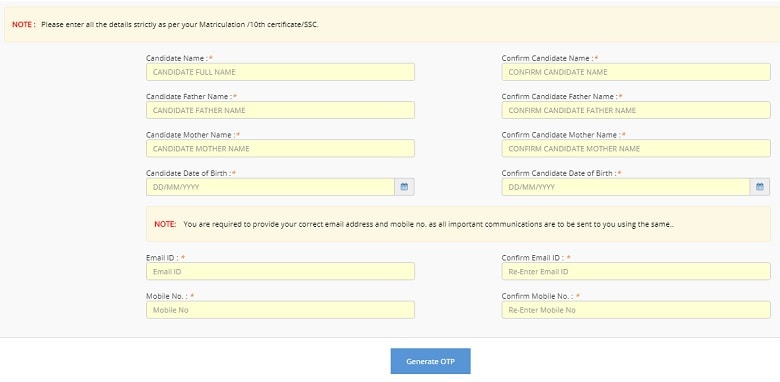The image size is (780, 382).
Task: Select the Re-Enter Email ID field
Action: tap(636, 272)
